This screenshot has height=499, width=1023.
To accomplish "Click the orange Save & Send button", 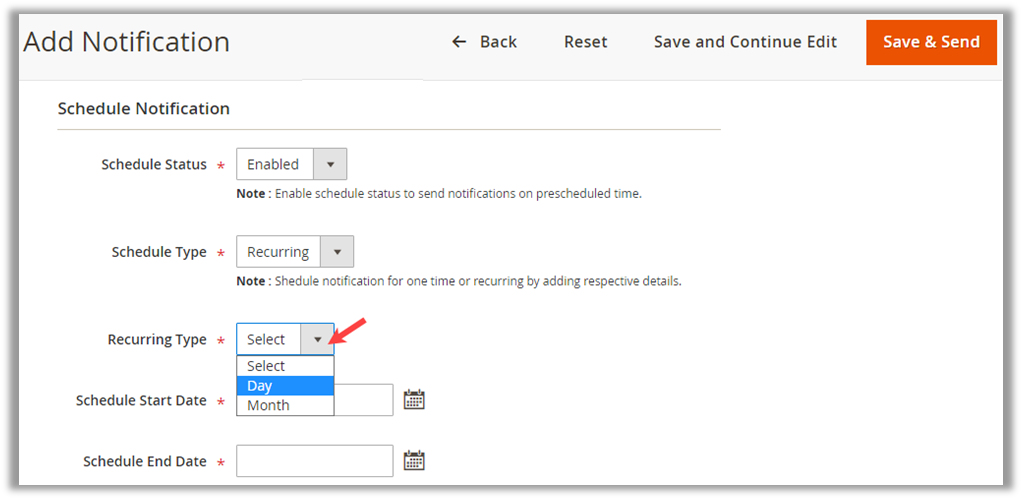I will [931, 42].
